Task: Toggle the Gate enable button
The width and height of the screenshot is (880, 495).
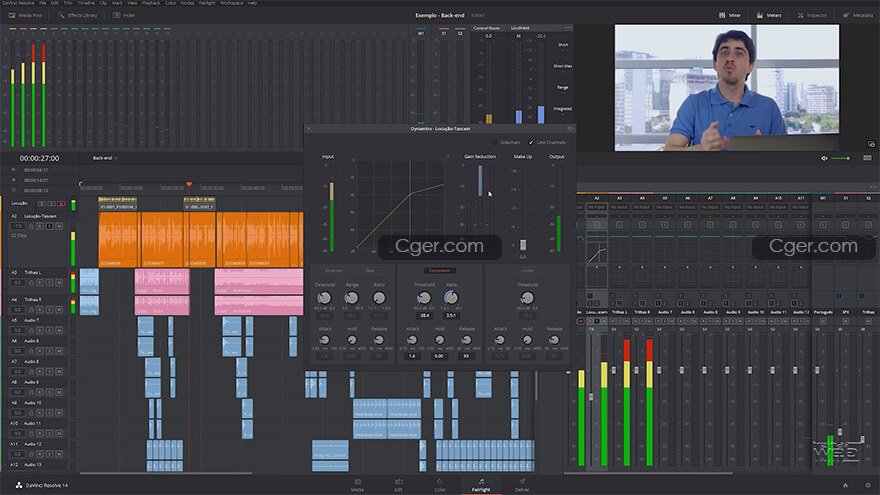Action: coord(370,271)
